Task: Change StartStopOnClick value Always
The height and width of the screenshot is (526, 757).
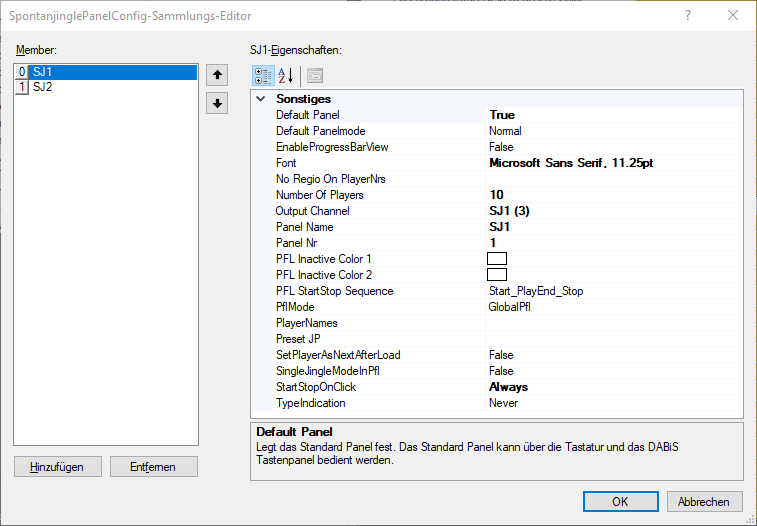Action: click(614, 387)
